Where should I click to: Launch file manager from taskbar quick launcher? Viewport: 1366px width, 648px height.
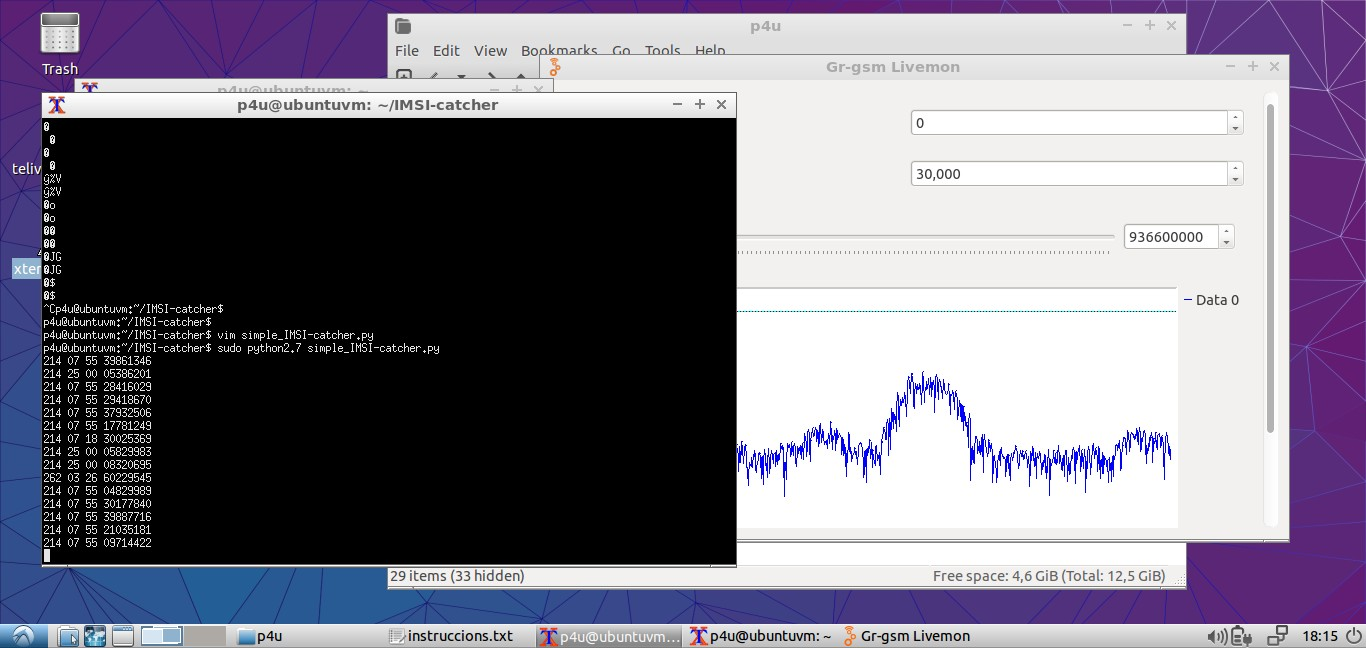[x=67, y=636]
